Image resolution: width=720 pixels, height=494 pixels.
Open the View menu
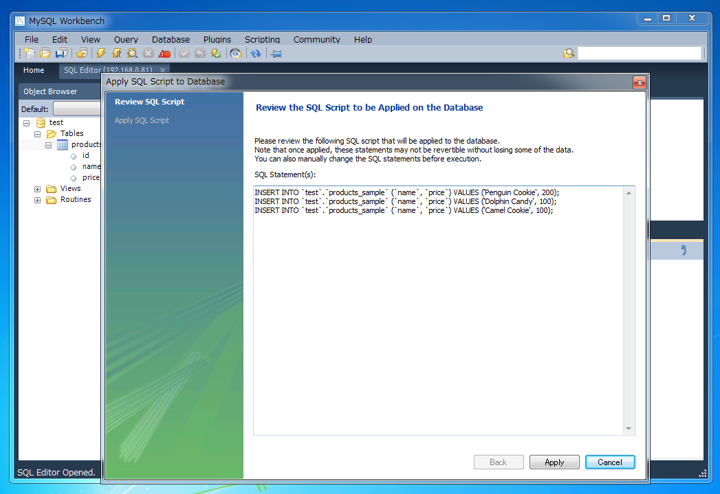pos(90,39)
